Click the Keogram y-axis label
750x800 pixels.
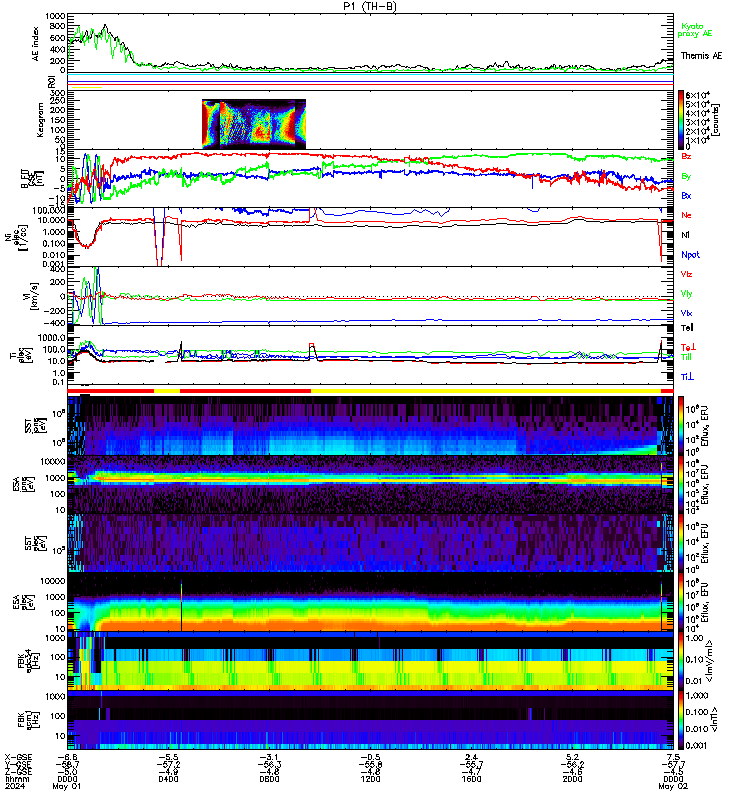(40, 120)
